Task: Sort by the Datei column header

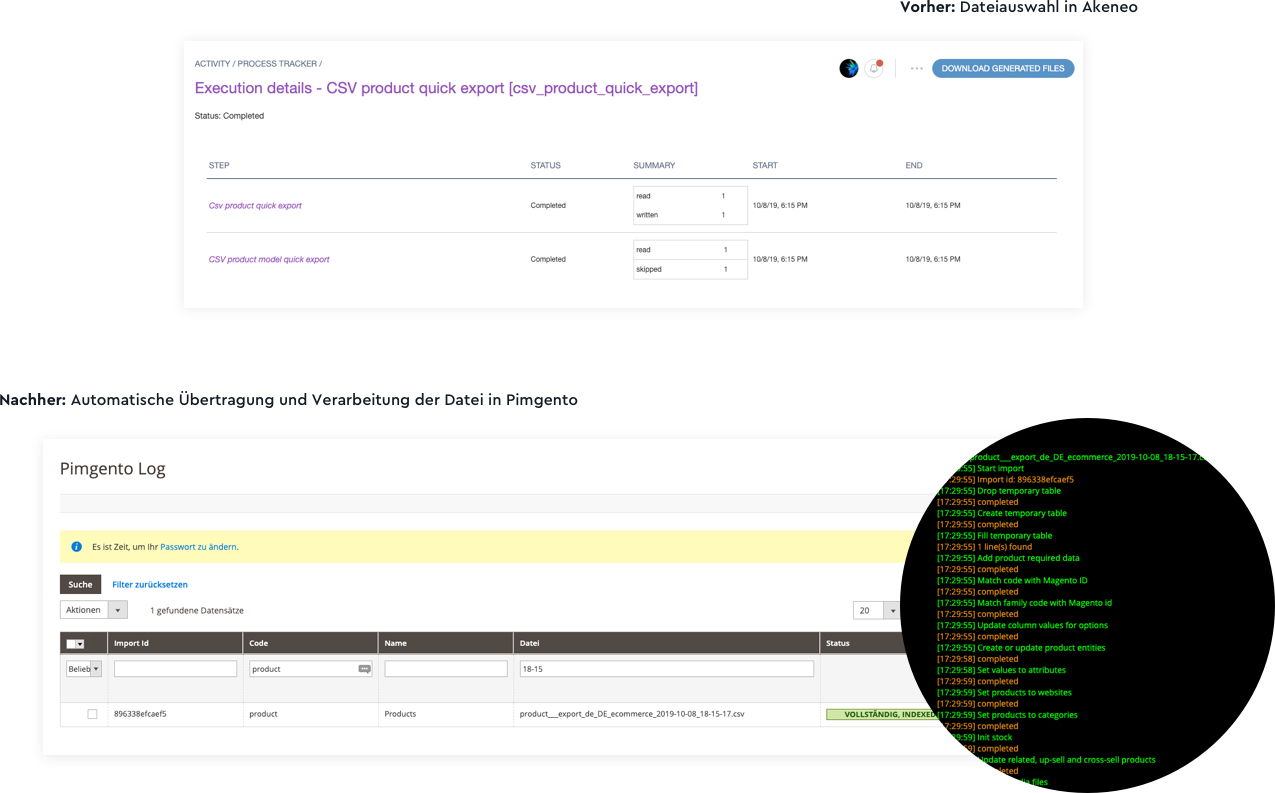Action: tap(667, 643)
